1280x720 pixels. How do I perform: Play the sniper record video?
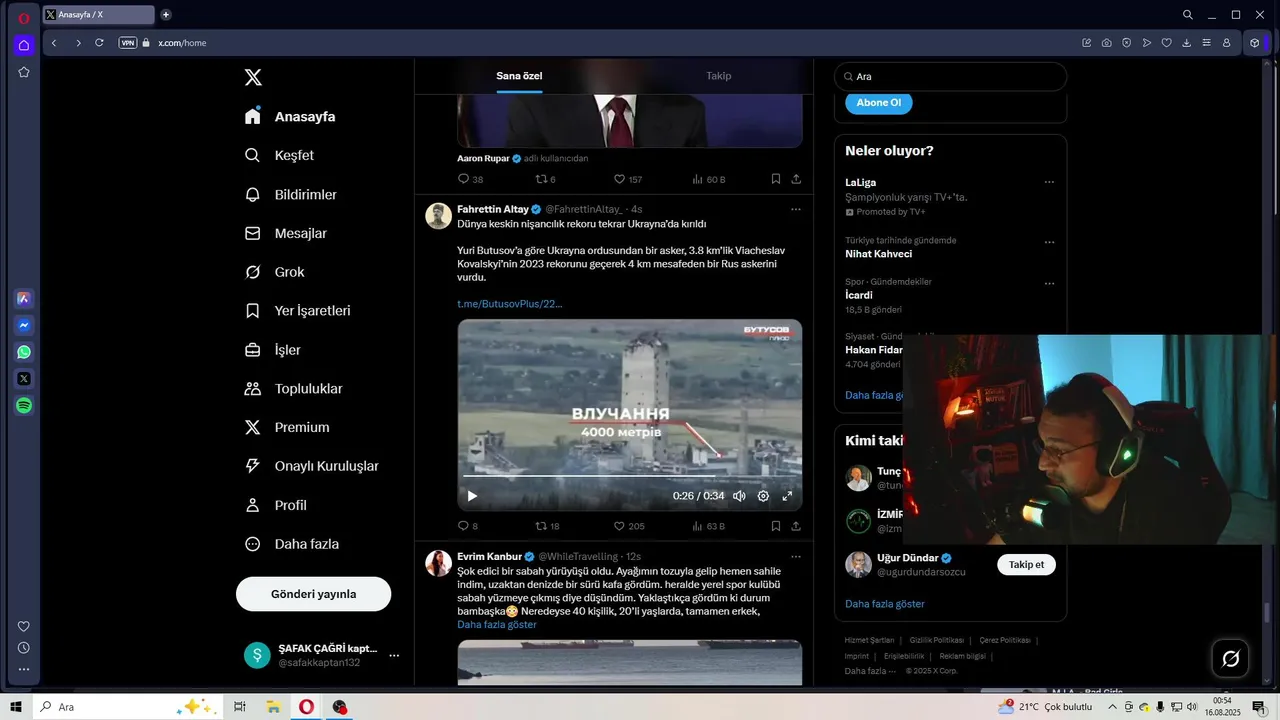click(472, 496)
